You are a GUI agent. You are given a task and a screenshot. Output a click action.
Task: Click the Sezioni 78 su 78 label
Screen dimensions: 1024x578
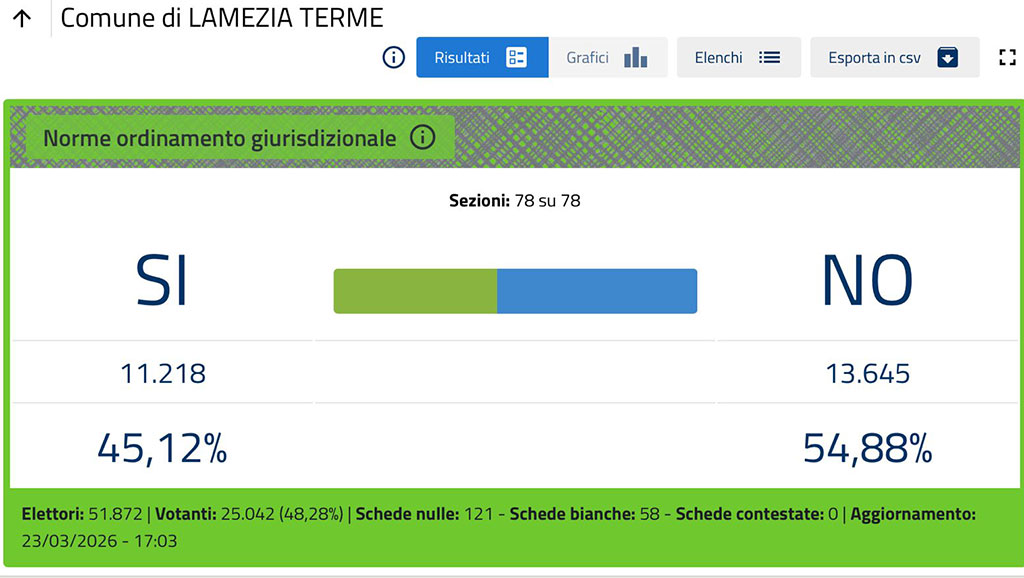coord(515,201)
